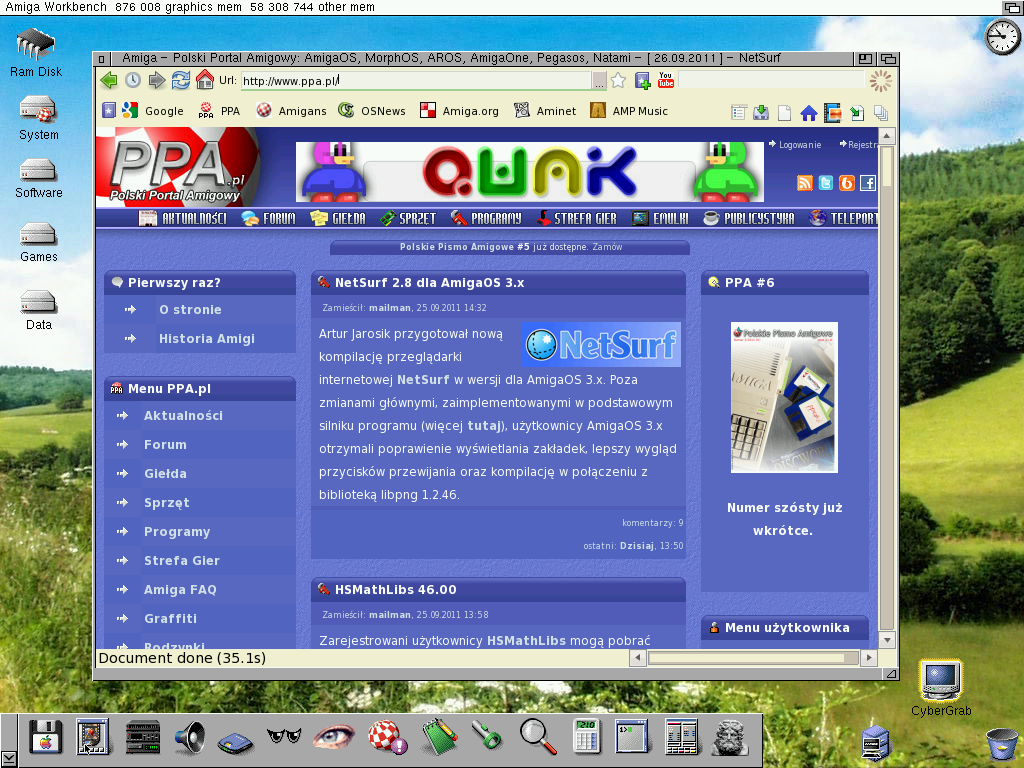The height and width of the screenshot is (768, 1024).
Task: Open Google bookmark
Action: click(x=153, y=111)
